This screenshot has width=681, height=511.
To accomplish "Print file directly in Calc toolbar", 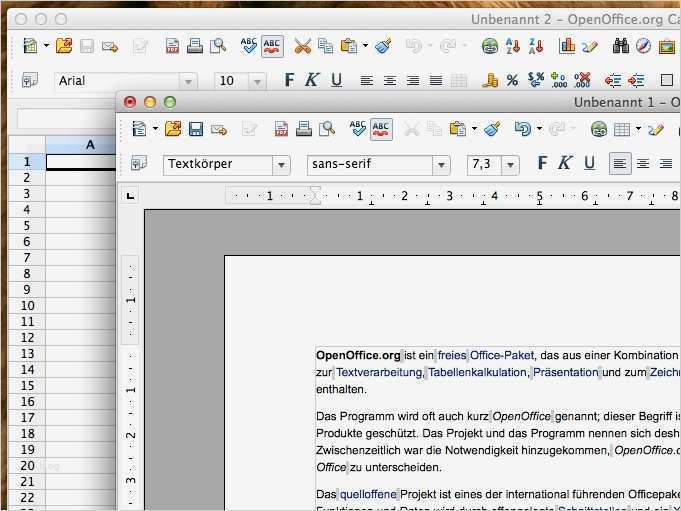I will coord(195,46).
